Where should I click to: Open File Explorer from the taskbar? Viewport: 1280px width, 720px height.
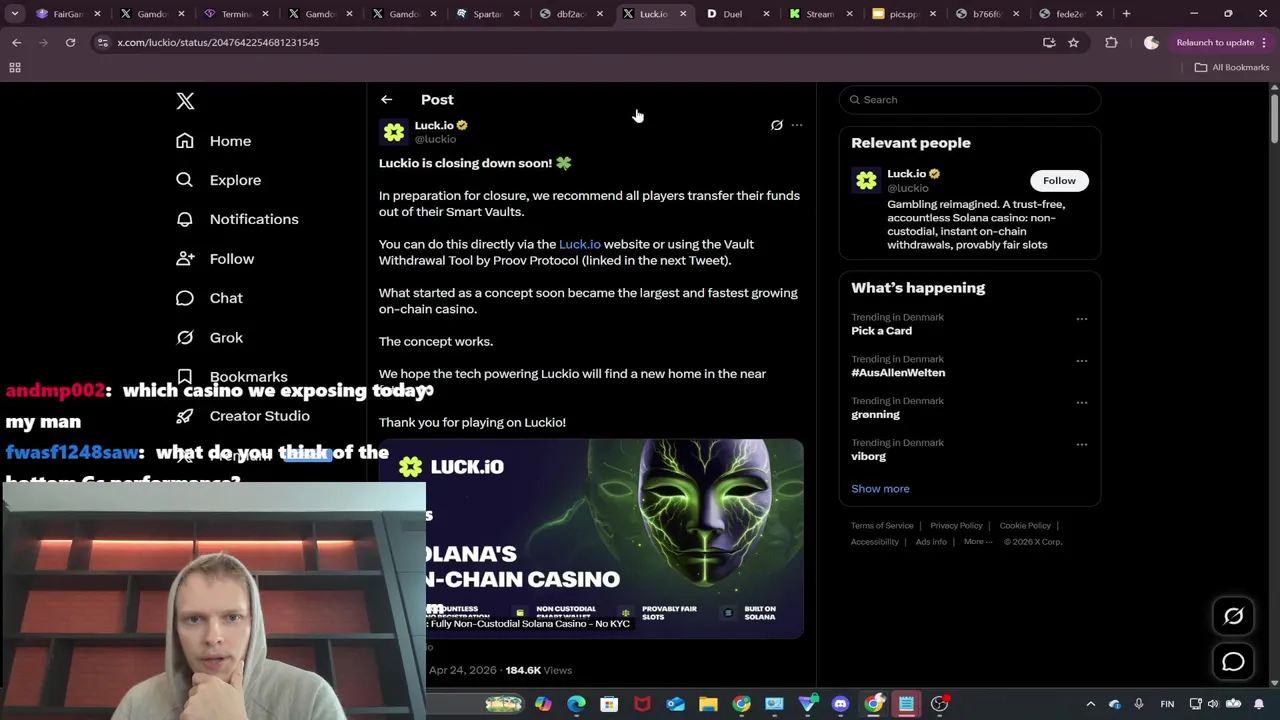[x=708, y=704]
